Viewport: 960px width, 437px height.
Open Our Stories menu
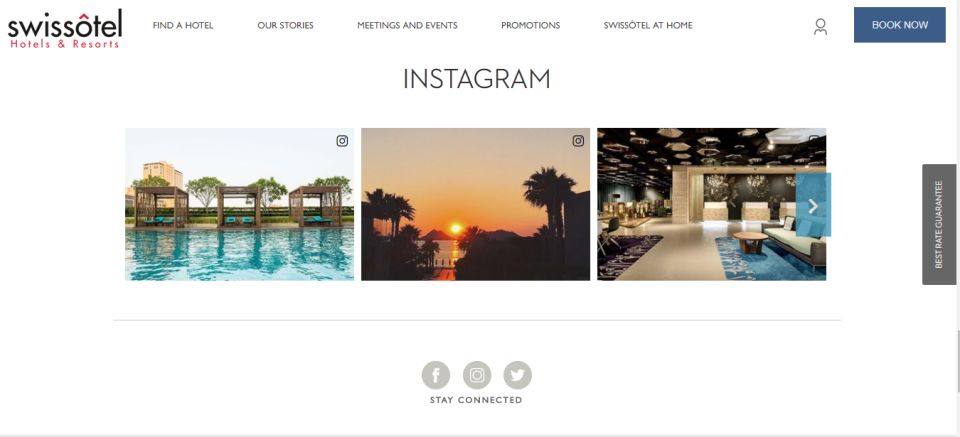coord(285,25)
